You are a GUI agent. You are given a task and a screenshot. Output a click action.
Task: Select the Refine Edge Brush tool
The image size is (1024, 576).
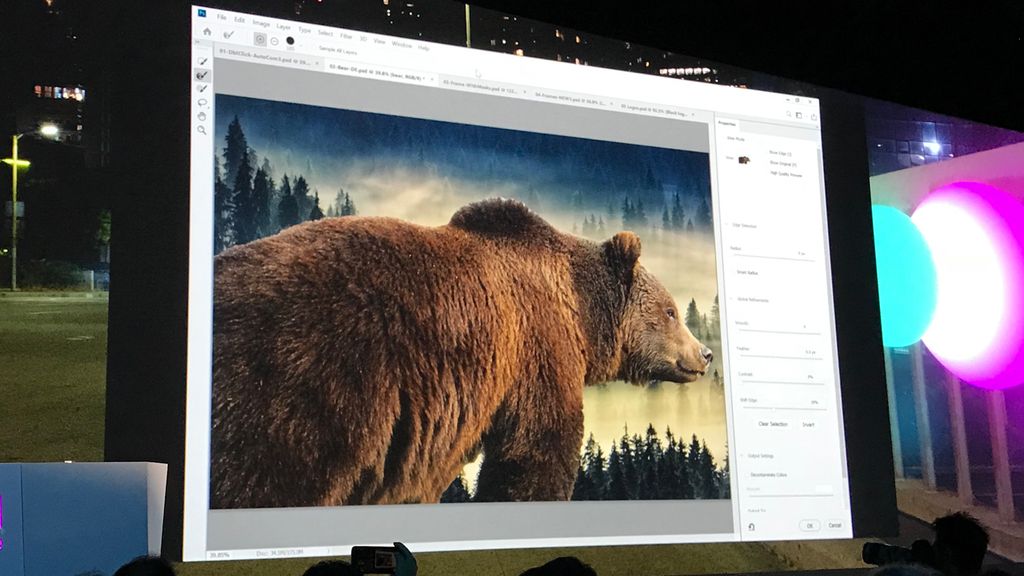[x=202, y=75]
